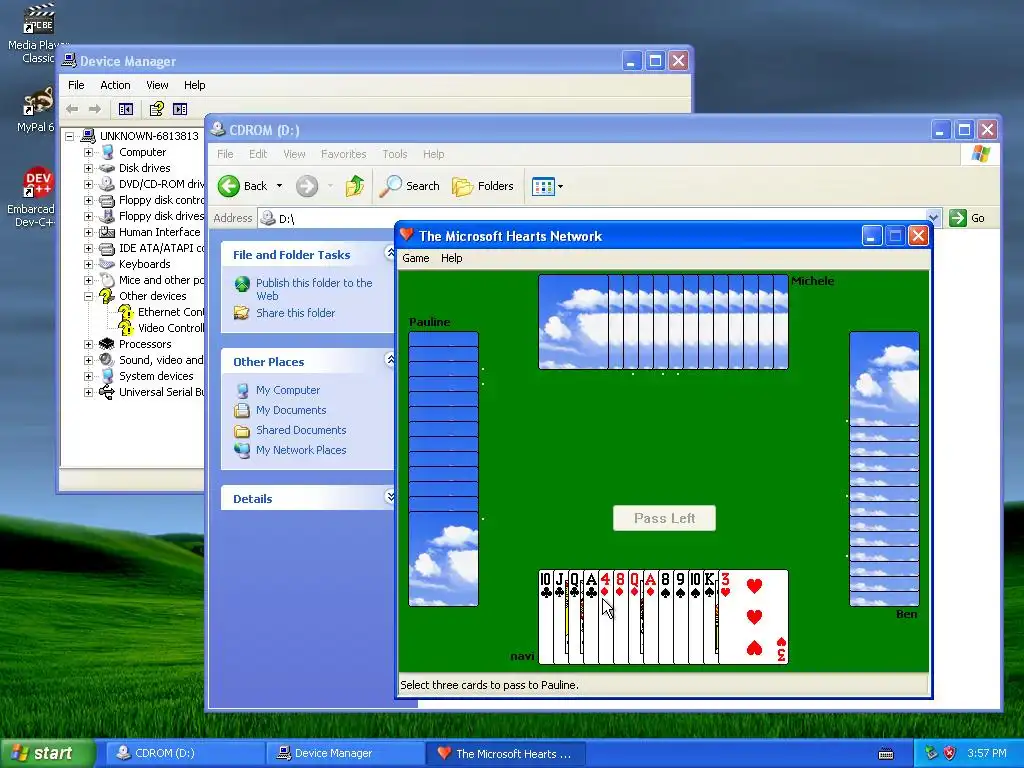The width and height of the screenshot is (1024, 768).
Task: Select Human Interface devices tree item
Action: (x=159, y=232)
